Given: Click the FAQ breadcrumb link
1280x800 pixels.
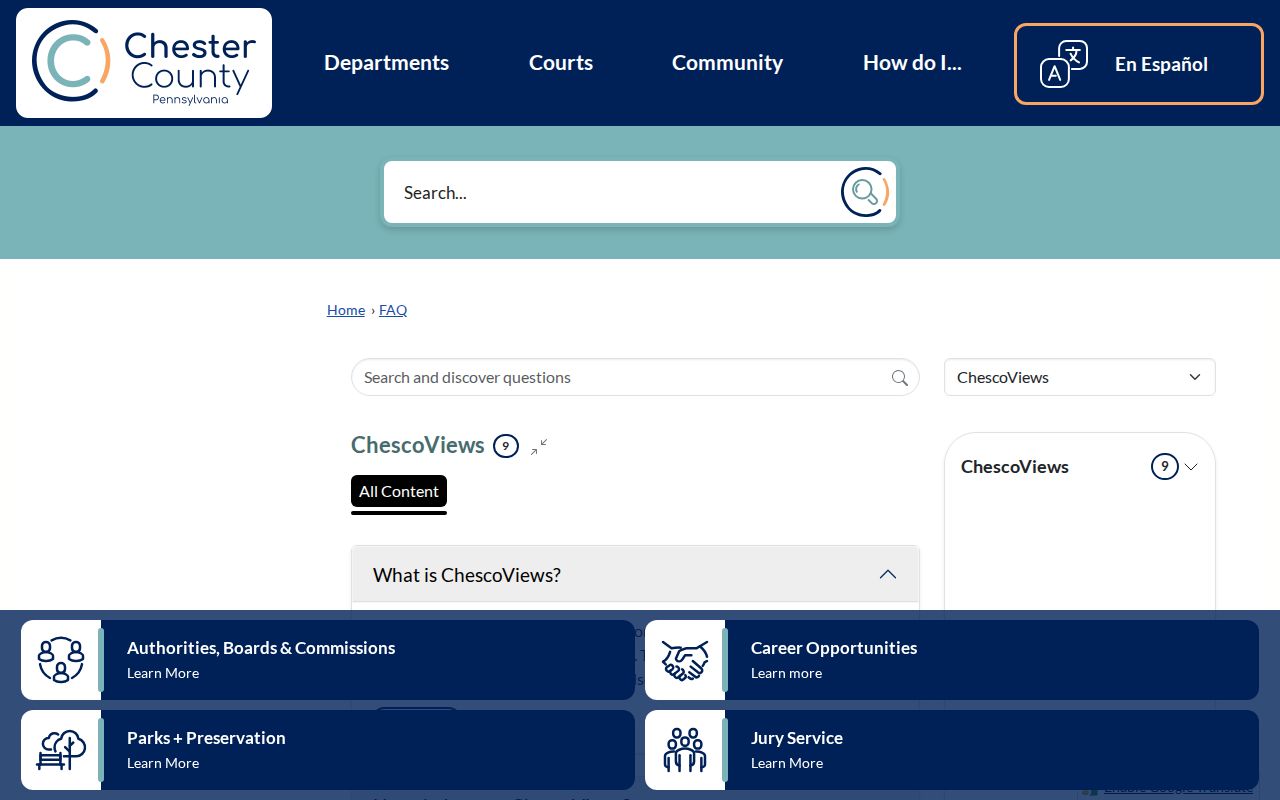Looking at the screenshot, I should (393, 310).
